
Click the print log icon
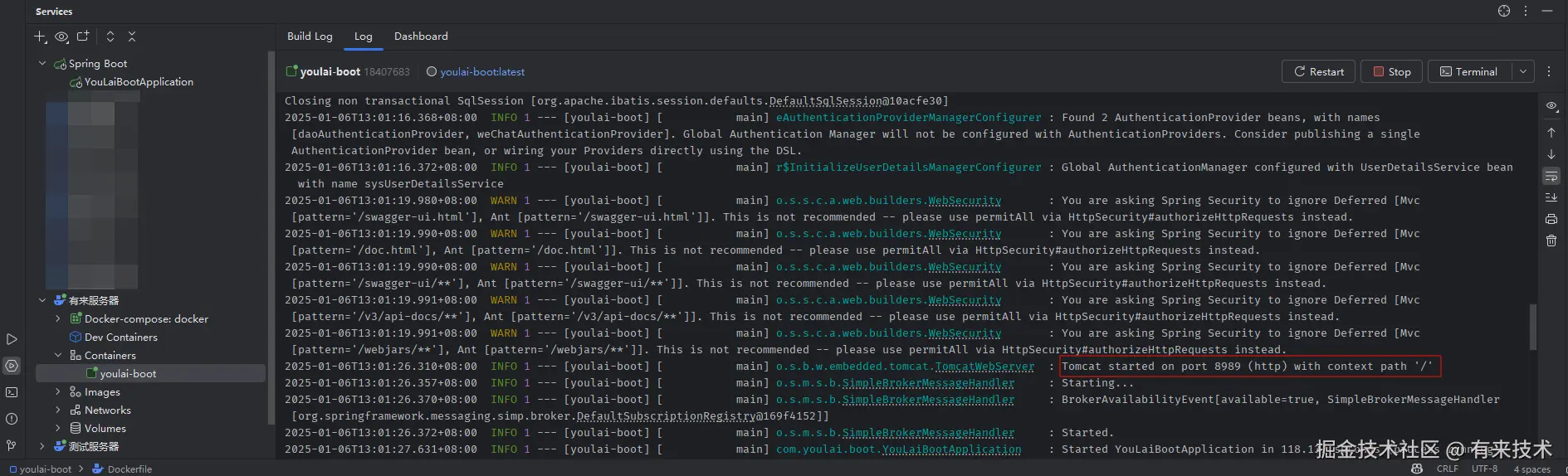(1551, 219)
